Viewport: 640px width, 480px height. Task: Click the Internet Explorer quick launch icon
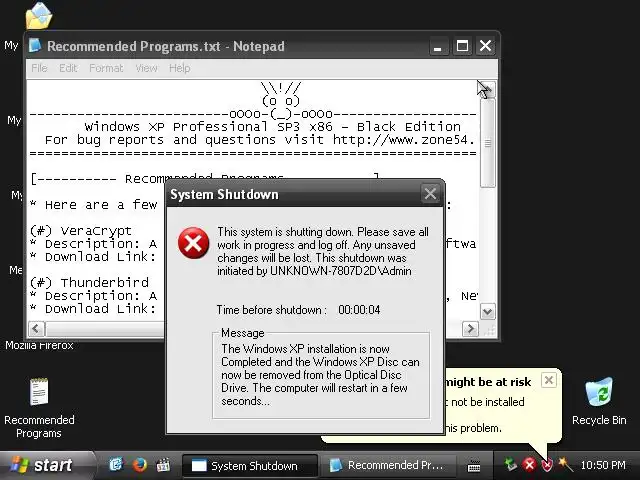[x=116, y=465]
